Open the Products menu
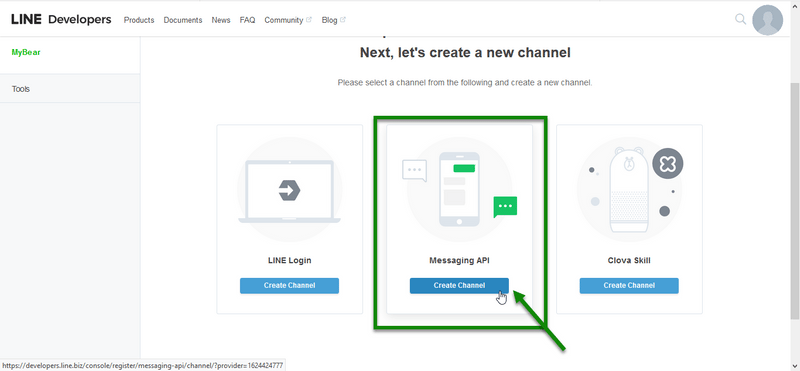 139,20
